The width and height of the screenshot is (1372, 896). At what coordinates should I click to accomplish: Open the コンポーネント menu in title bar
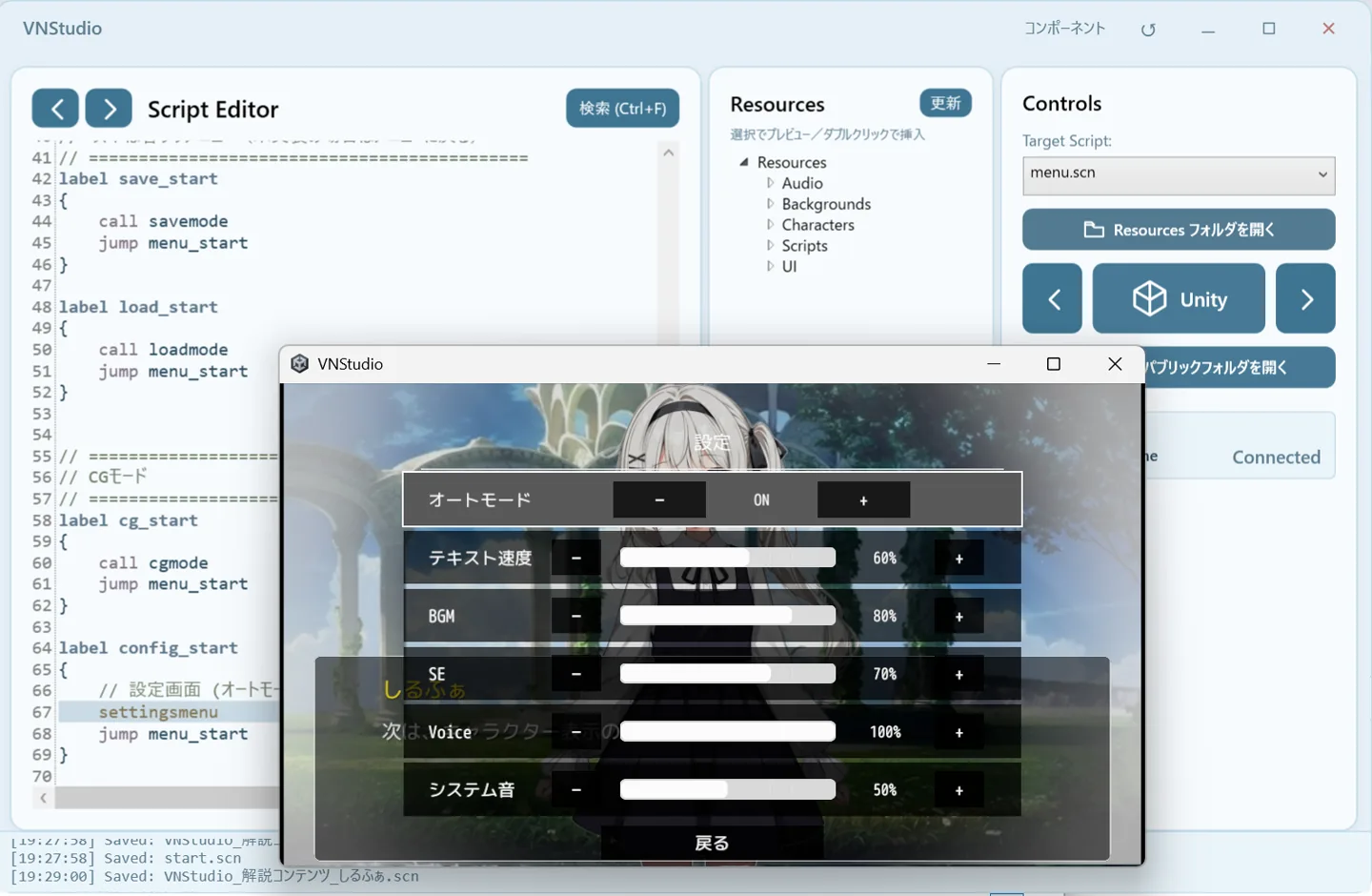[1064, 29]
